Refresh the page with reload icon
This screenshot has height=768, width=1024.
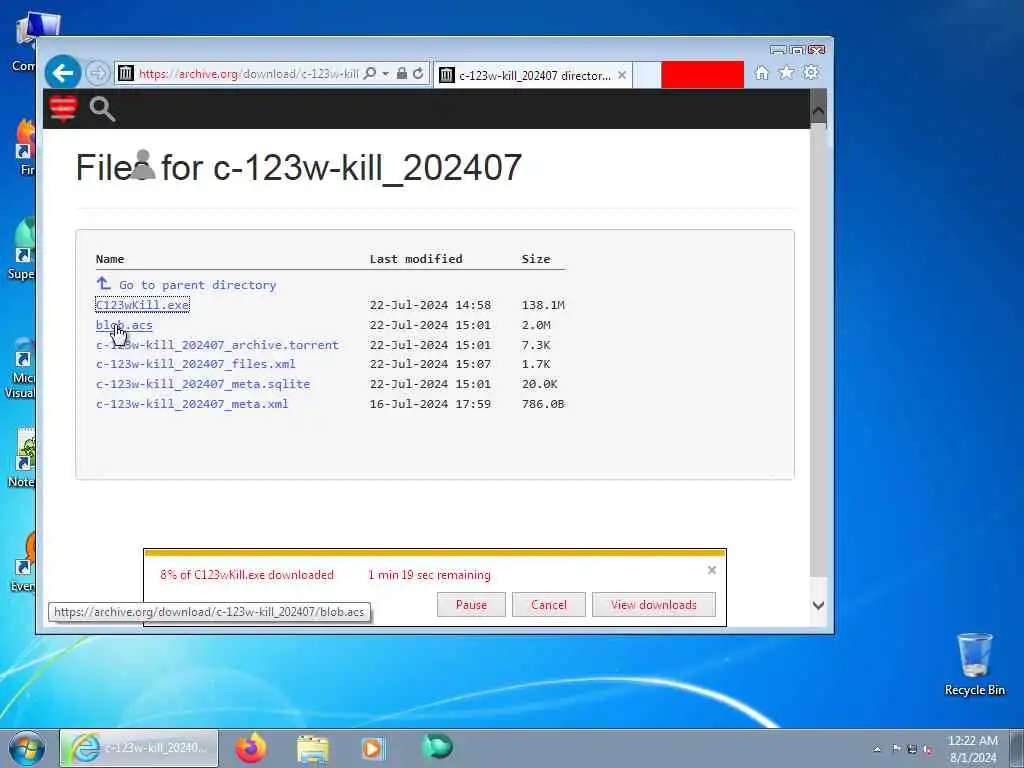coord(419,73)
